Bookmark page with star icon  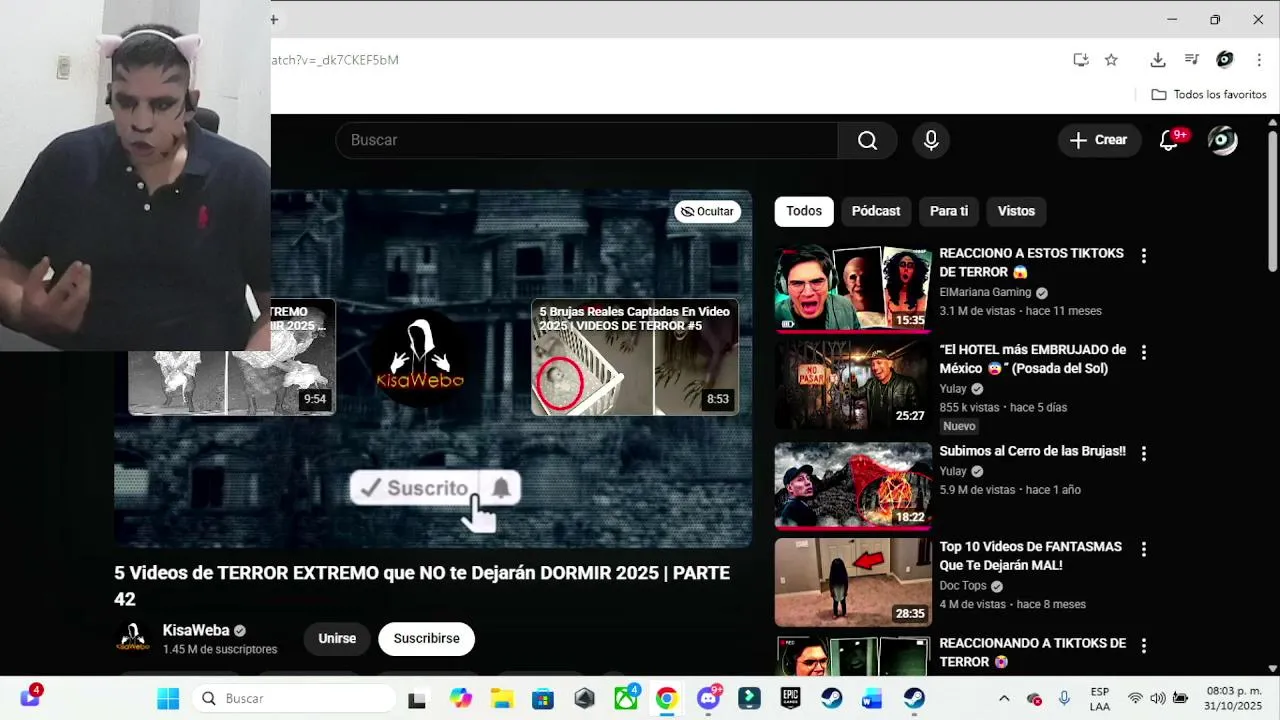point(1111,60)
